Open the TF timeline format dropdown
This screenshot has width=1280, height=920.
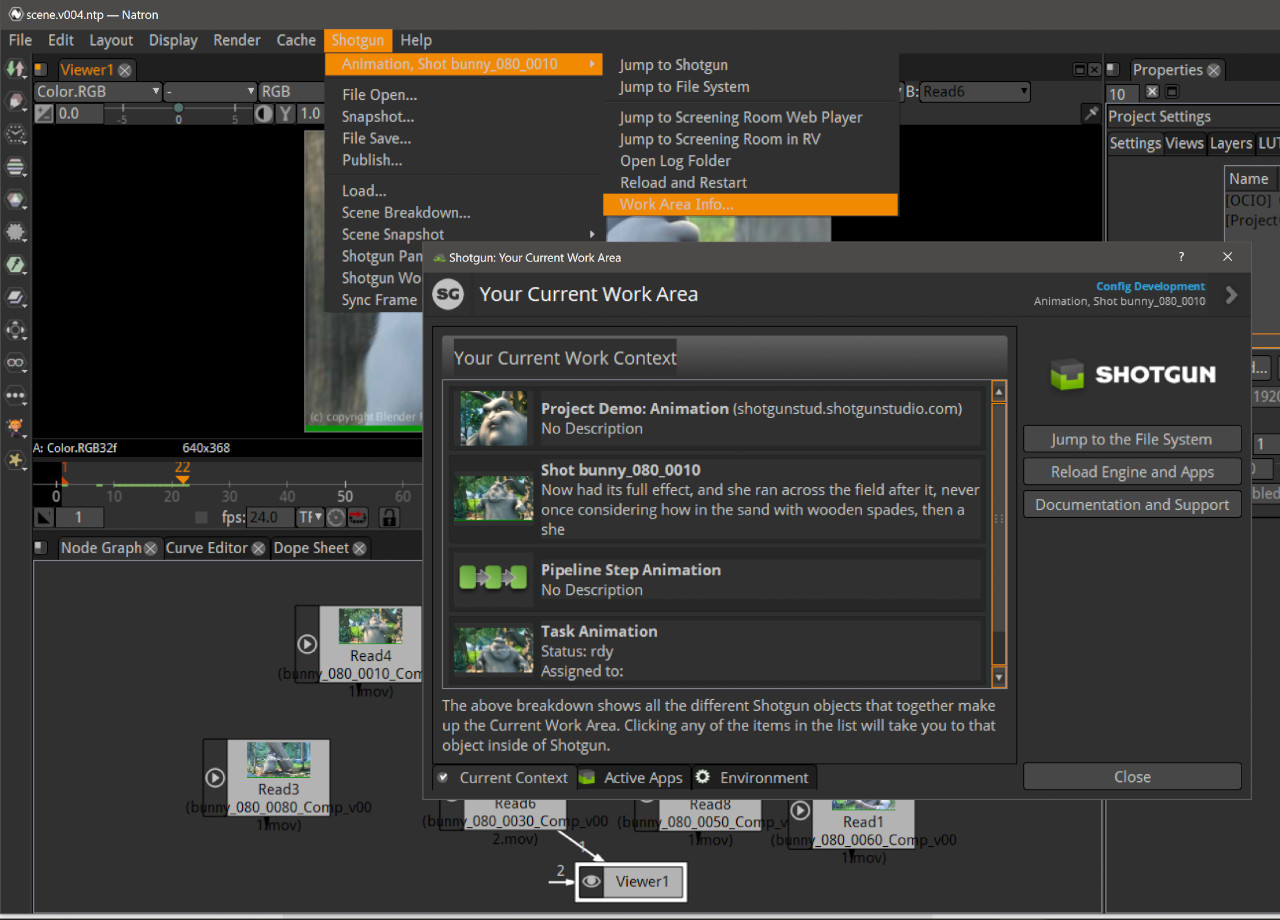(310, 517)
